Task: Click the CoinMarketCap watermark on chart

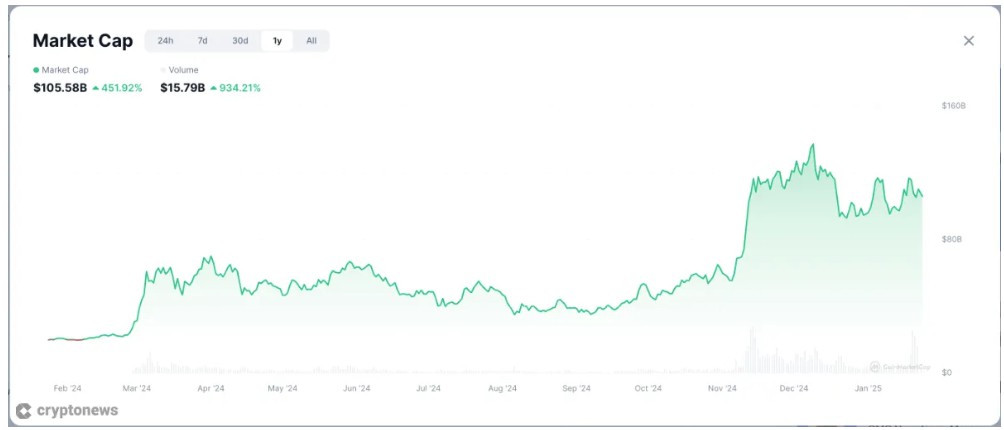Action: point(901,367)
